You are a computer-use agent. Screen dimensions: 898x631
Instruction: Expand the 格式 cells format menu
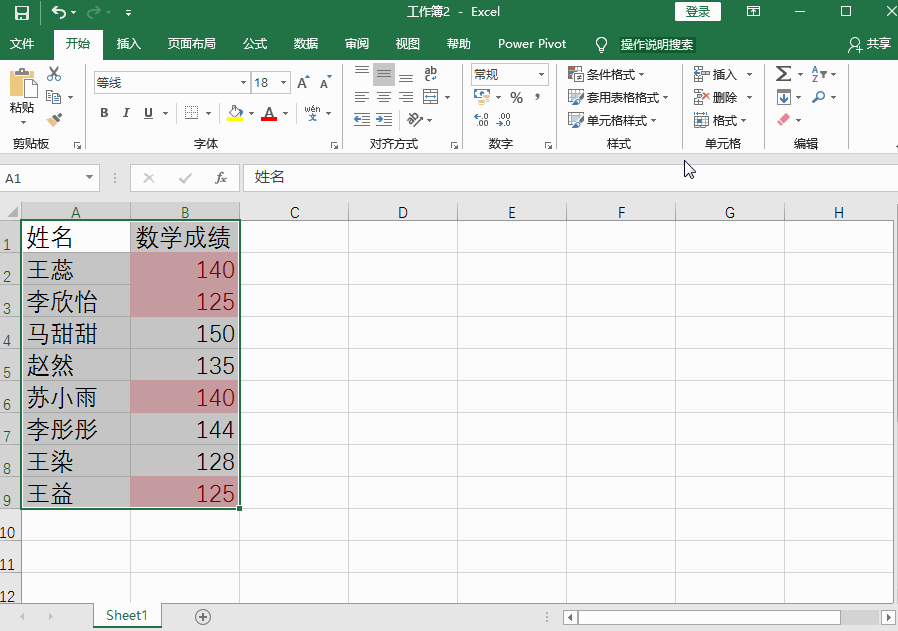(x=720, y=120)
